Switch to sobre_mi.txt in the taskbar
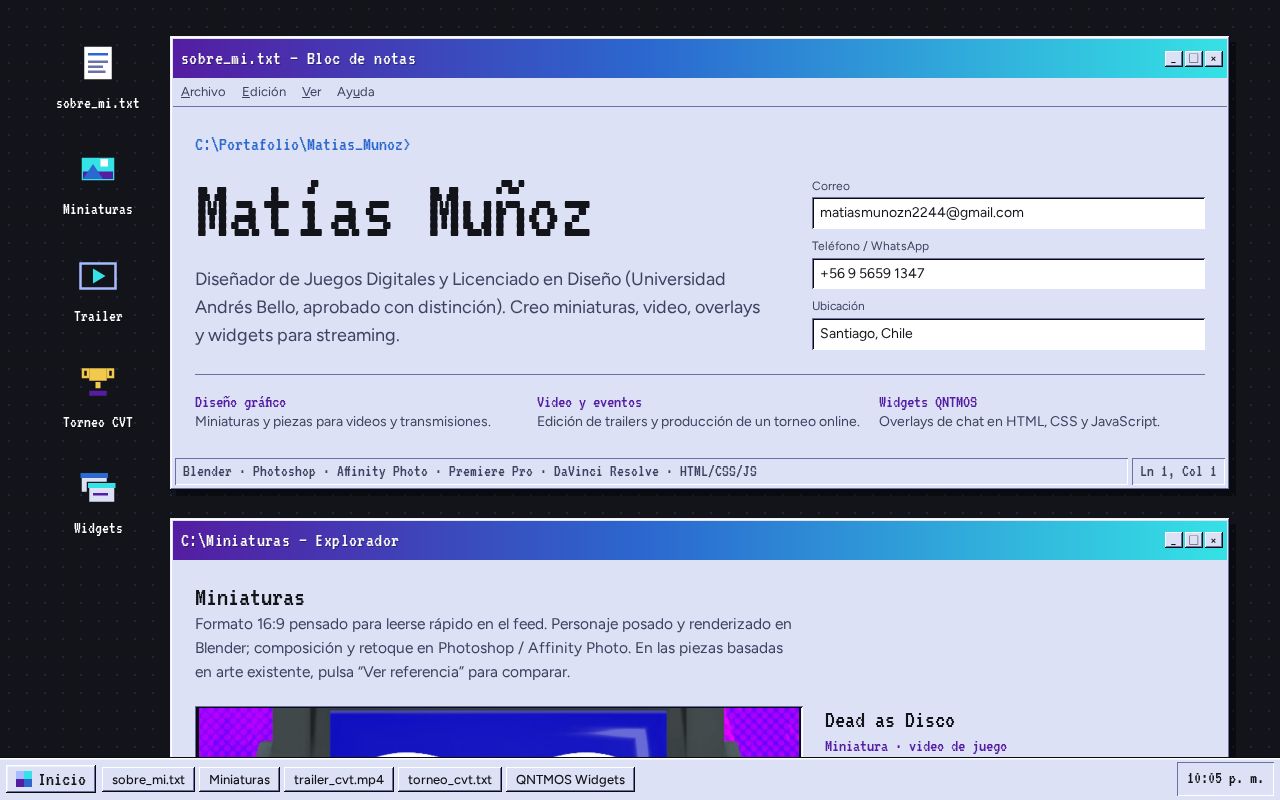The image size is (1280, 800). point(148,779)
